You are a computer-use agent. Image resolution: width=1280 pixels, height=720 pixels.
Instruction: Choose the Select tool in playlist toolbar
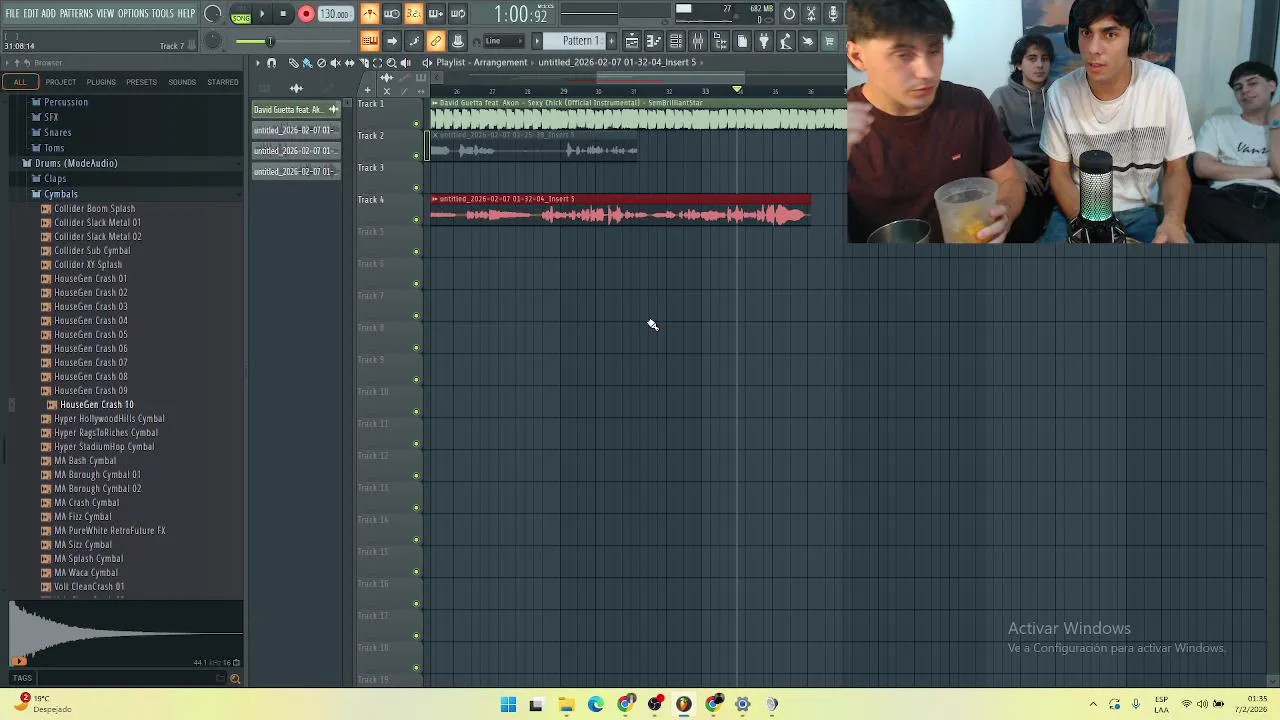click(377, 62)
